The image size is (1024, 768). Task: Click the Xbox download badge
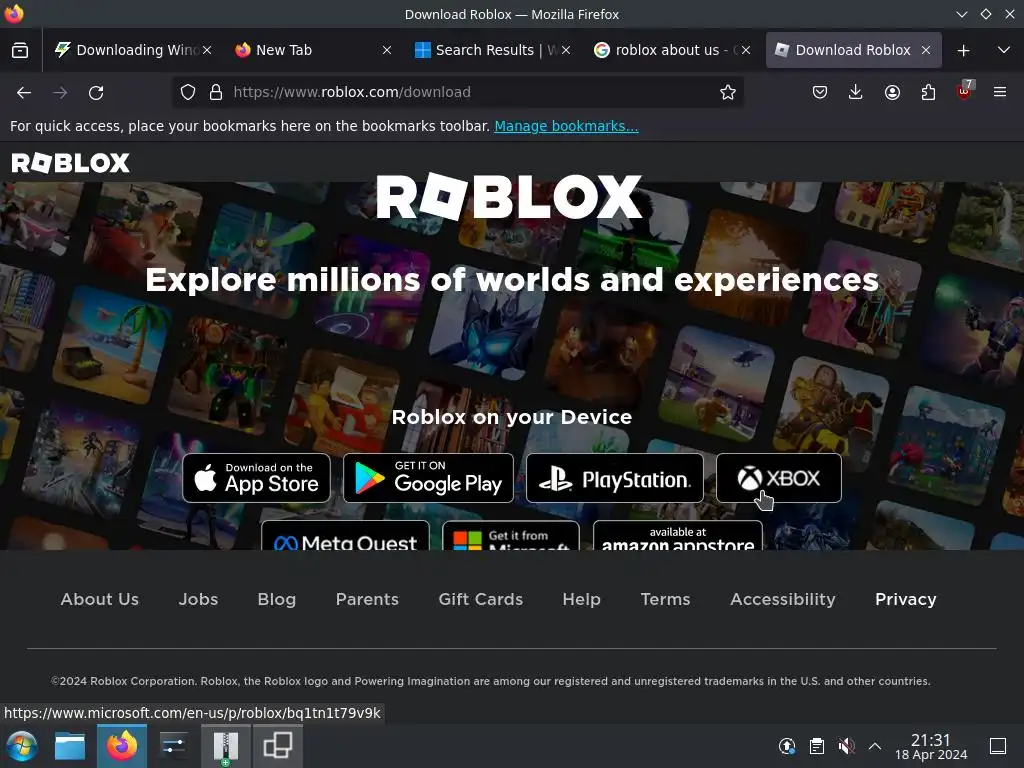click(x=778, y=478)
